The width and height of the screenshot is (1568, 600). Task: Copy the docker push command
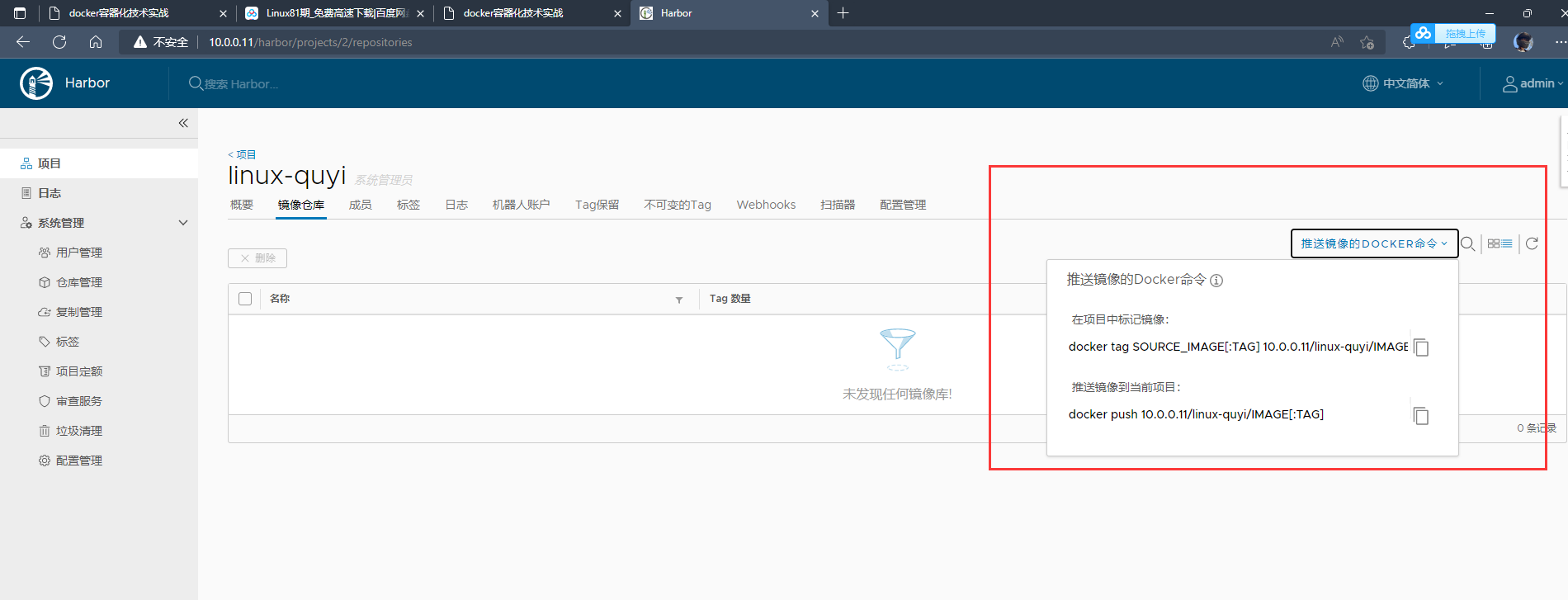[1421, 415]
